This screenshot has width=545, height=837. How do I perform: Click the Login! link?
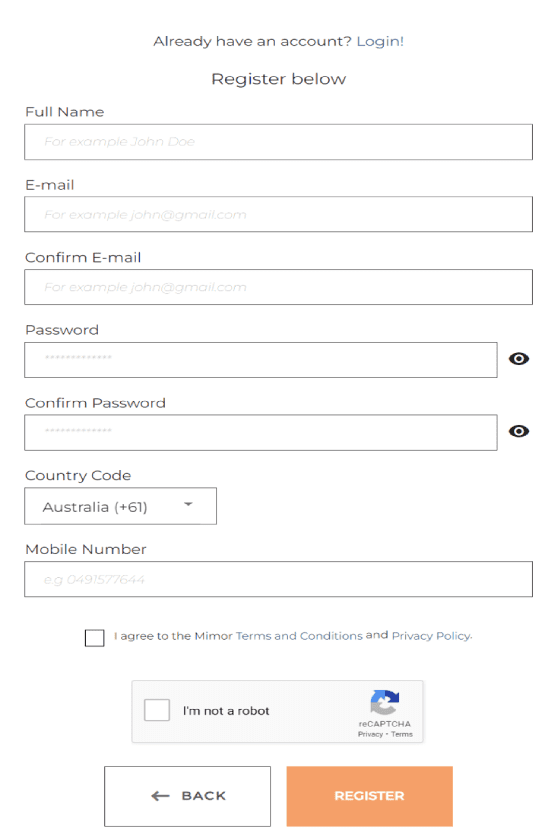[x=380, y=41]
